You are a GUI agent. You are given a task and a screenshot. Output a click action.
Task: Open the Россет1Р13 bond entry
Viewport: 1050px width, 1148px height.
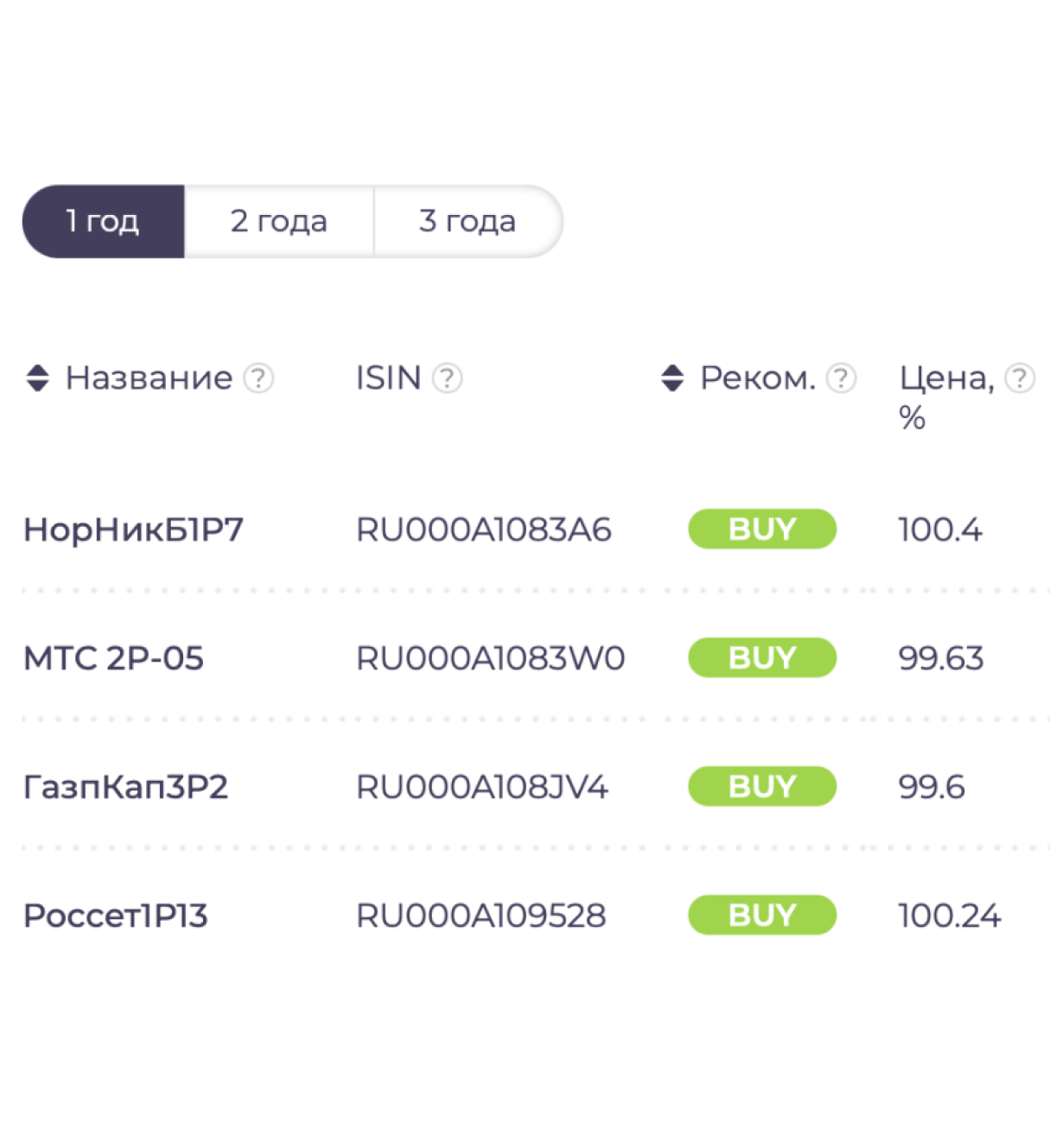point(116,916)
